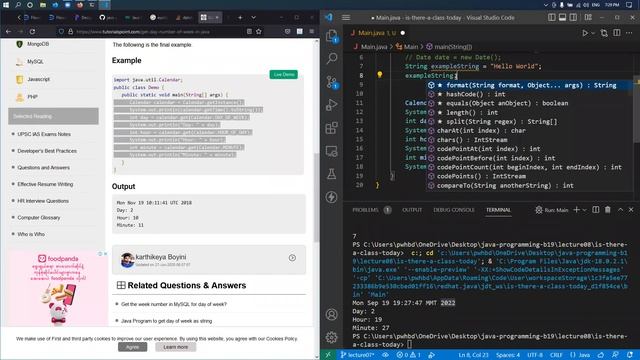Open VS Code hamburger application menu
This screenshot has width=640, height=360.
pyautogui.click(x=346, y=18)
